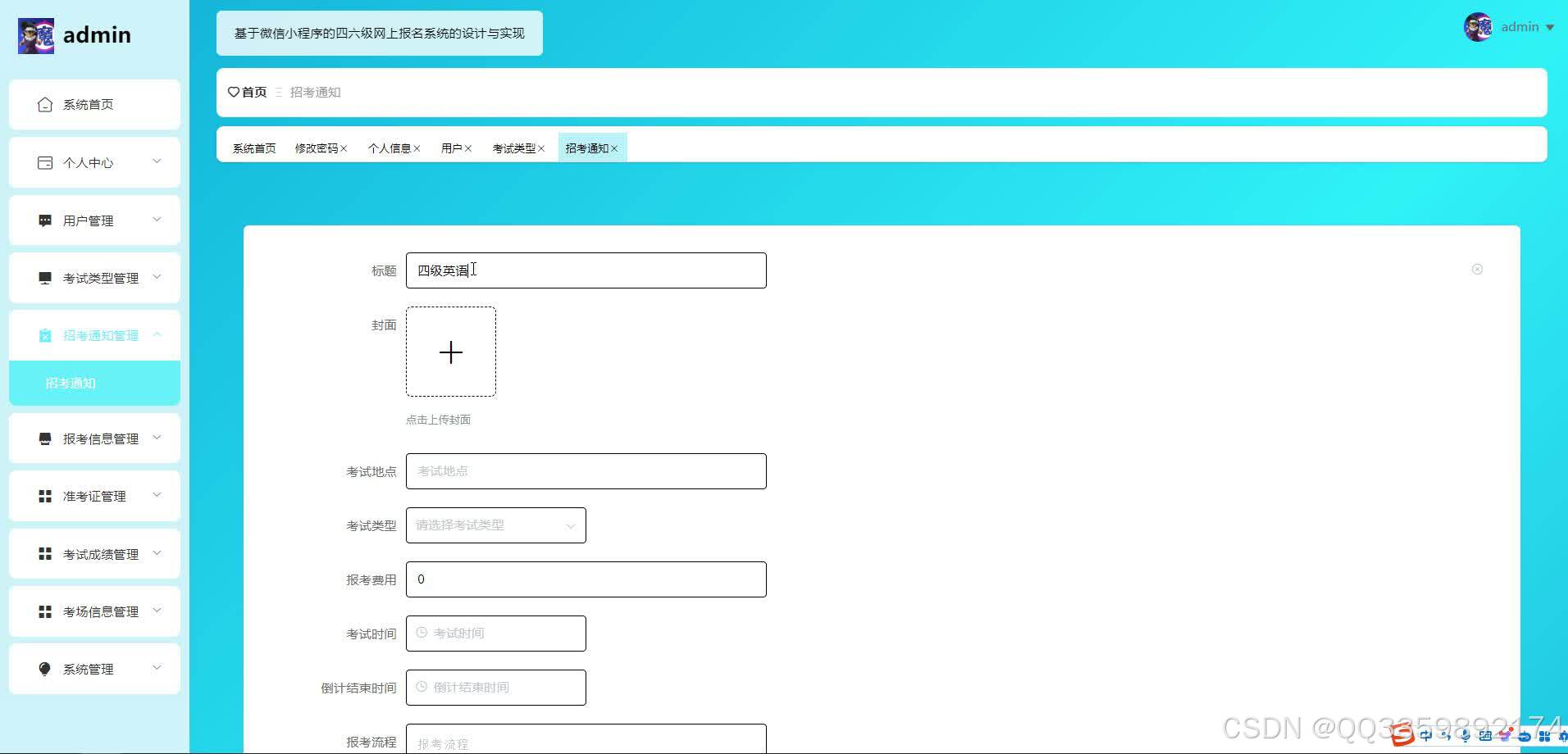Open the 考试时间 date picker field
This screenshot has height=754, width=1568.
point(496,634)
